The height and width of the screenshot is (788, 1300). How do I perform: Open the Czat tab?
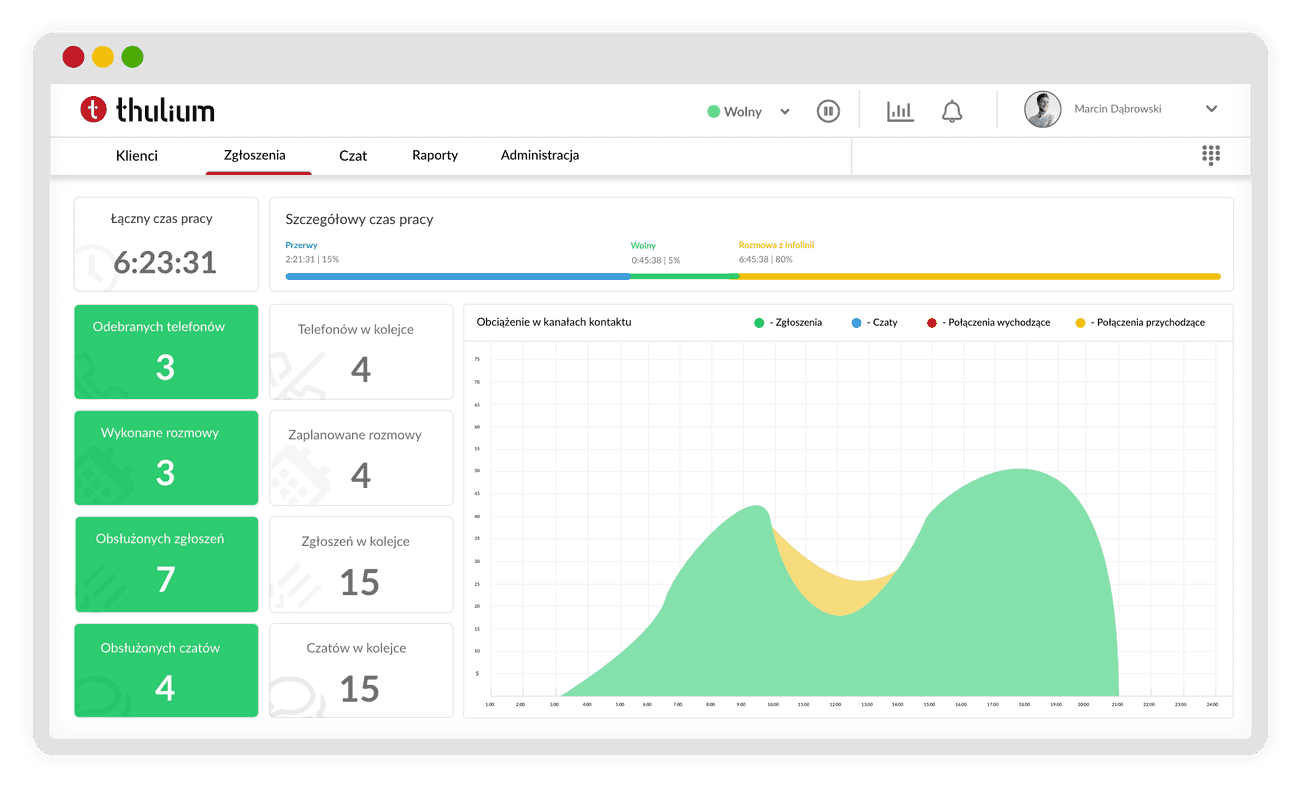353,156
